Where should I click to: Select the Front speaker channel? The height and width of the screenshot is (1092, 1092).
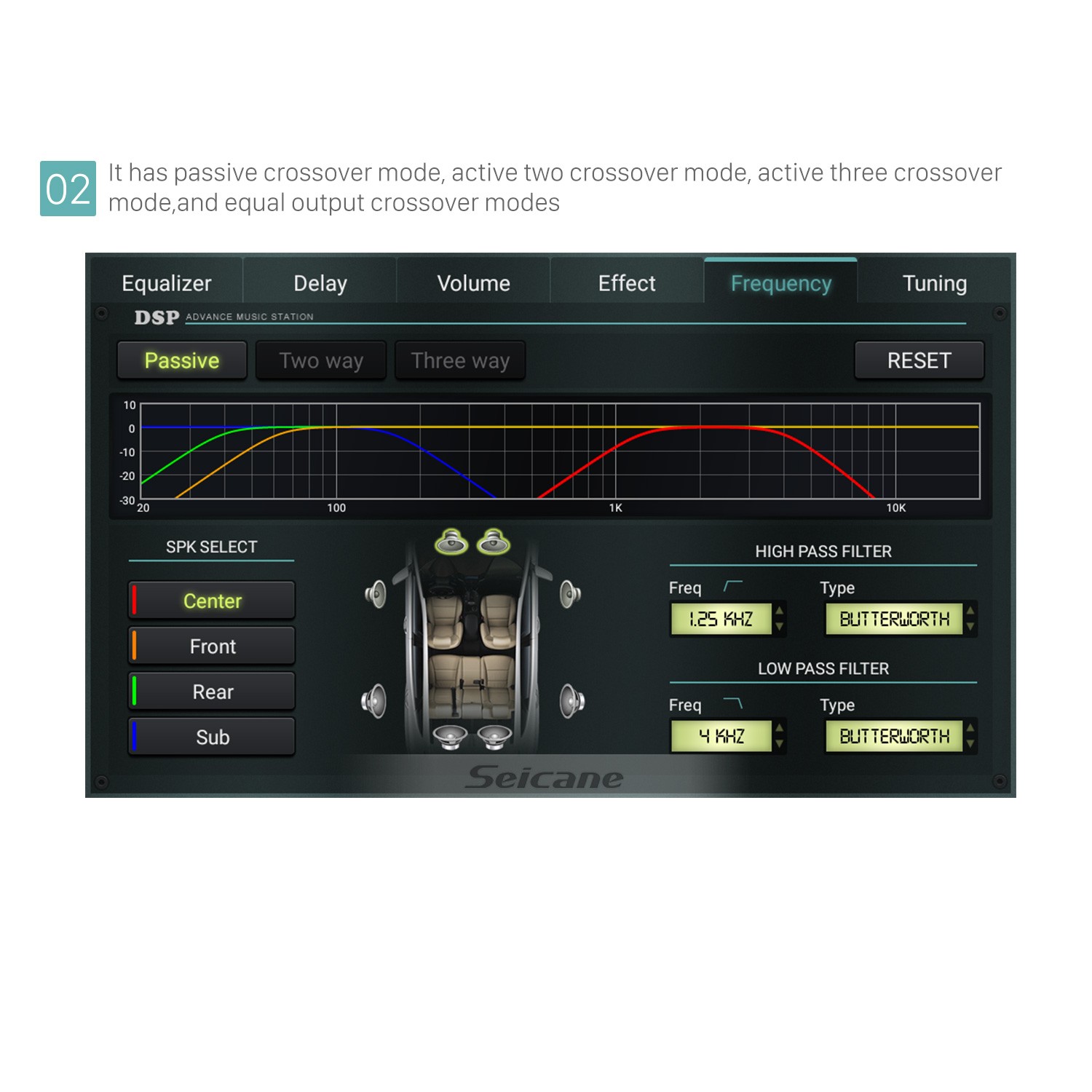(212, 646)
